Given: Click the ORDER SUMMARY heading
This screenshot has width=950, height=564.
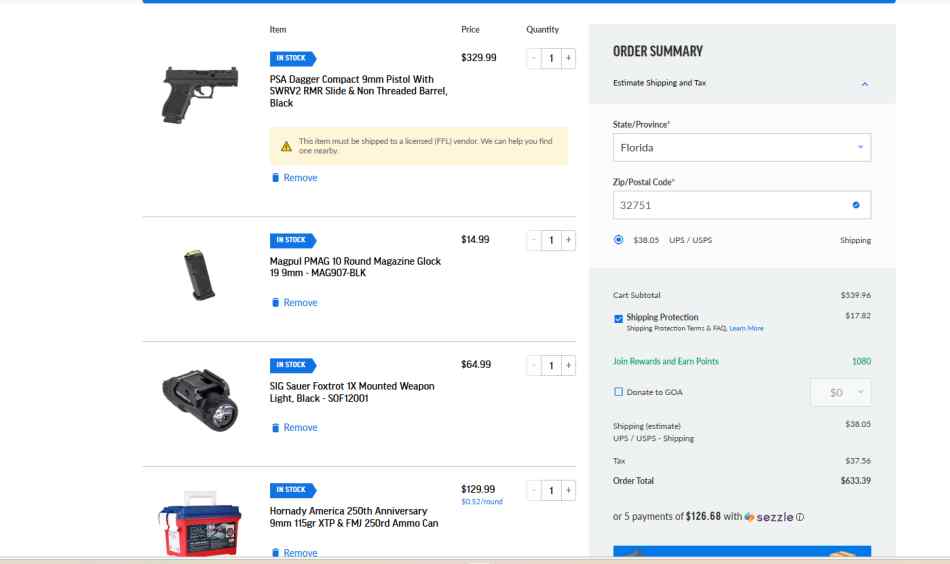Looking at the screenshot, I should point(657,51).
